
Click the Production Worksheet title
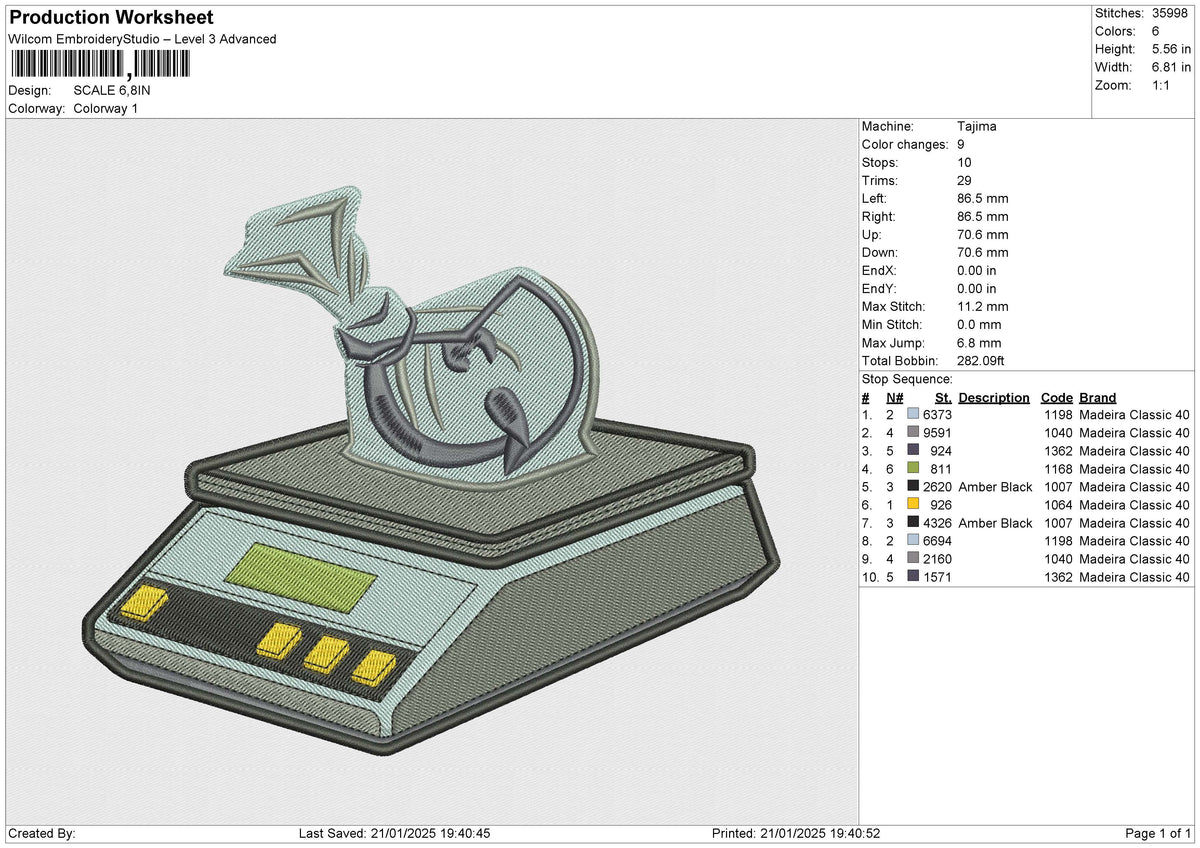(x=111, y=18)
